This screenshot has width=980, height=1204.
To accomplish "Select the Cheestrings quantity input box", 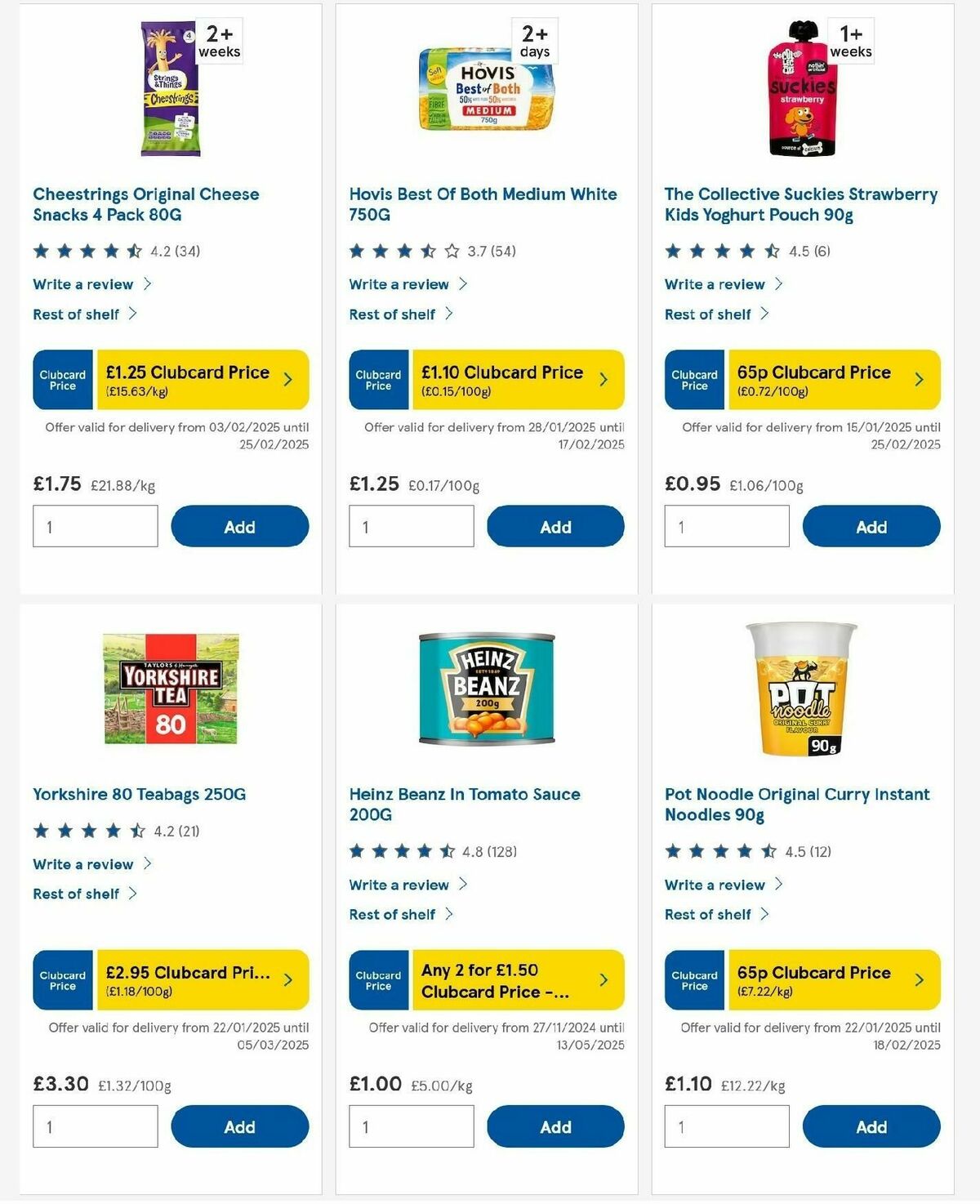I will [x=94, y=526].
